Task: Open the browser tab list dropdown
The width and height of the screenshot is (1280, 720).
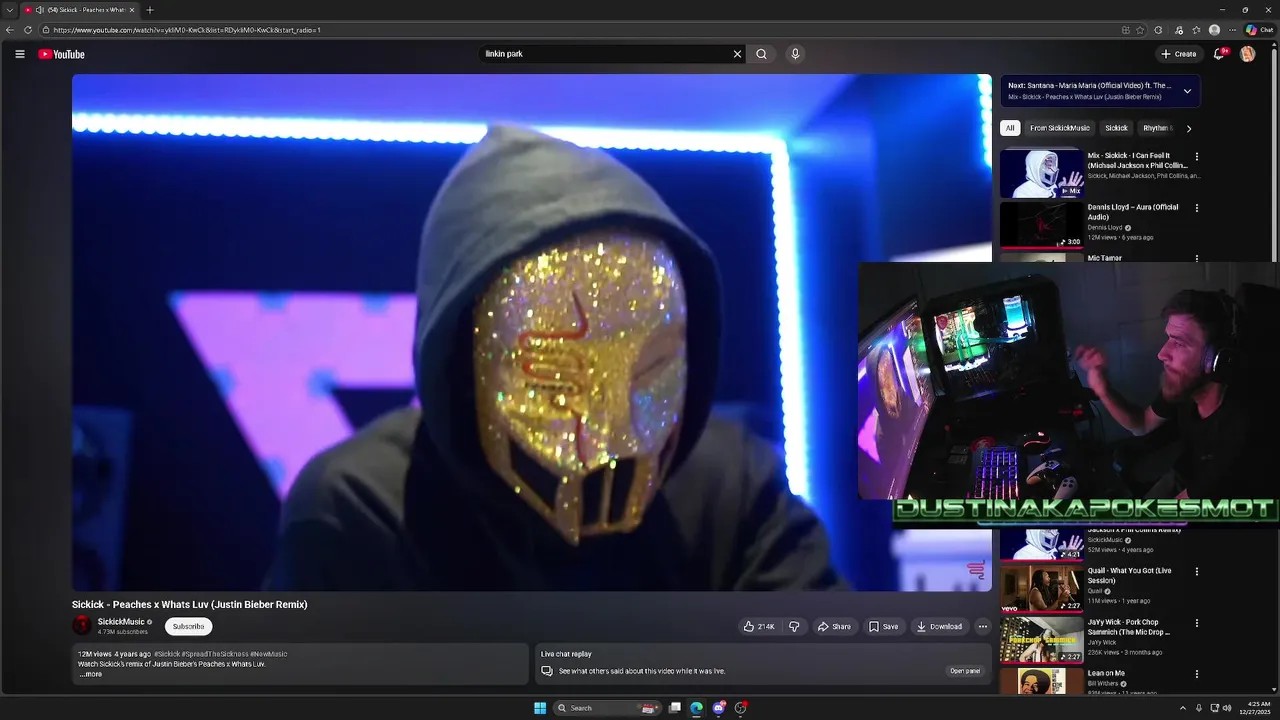Action: 9,10
